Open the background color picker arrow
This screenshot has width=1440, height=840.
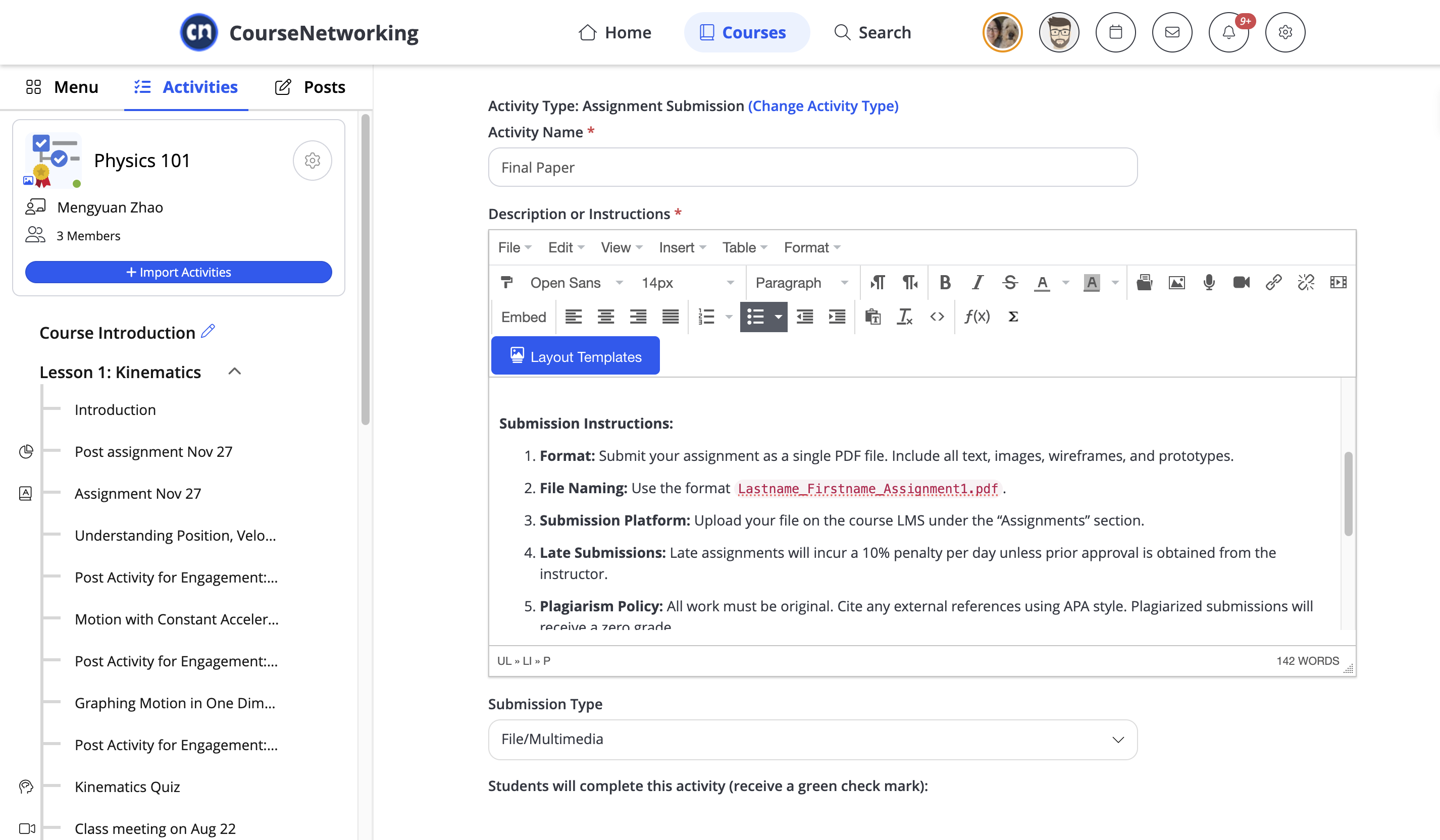(x=1115, y=282)
